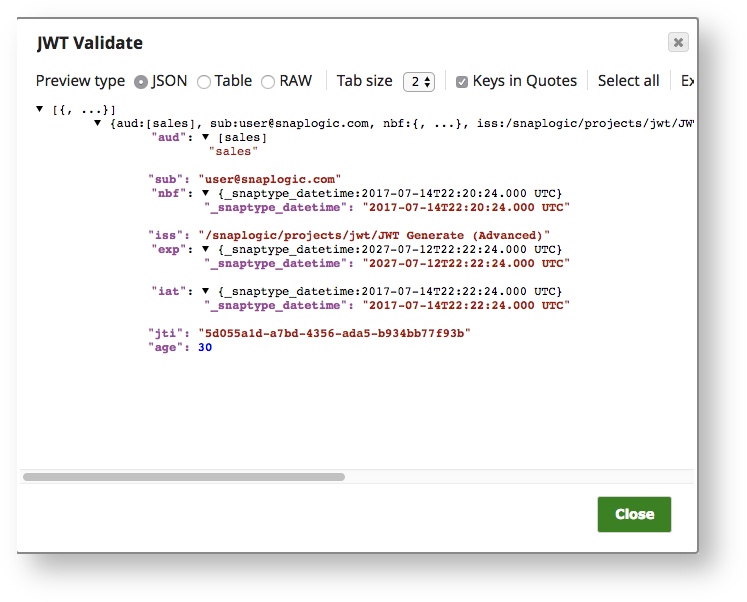This screenshot has height=602, width=747.
Task: Click the "iss" path value
Action: 374,235
